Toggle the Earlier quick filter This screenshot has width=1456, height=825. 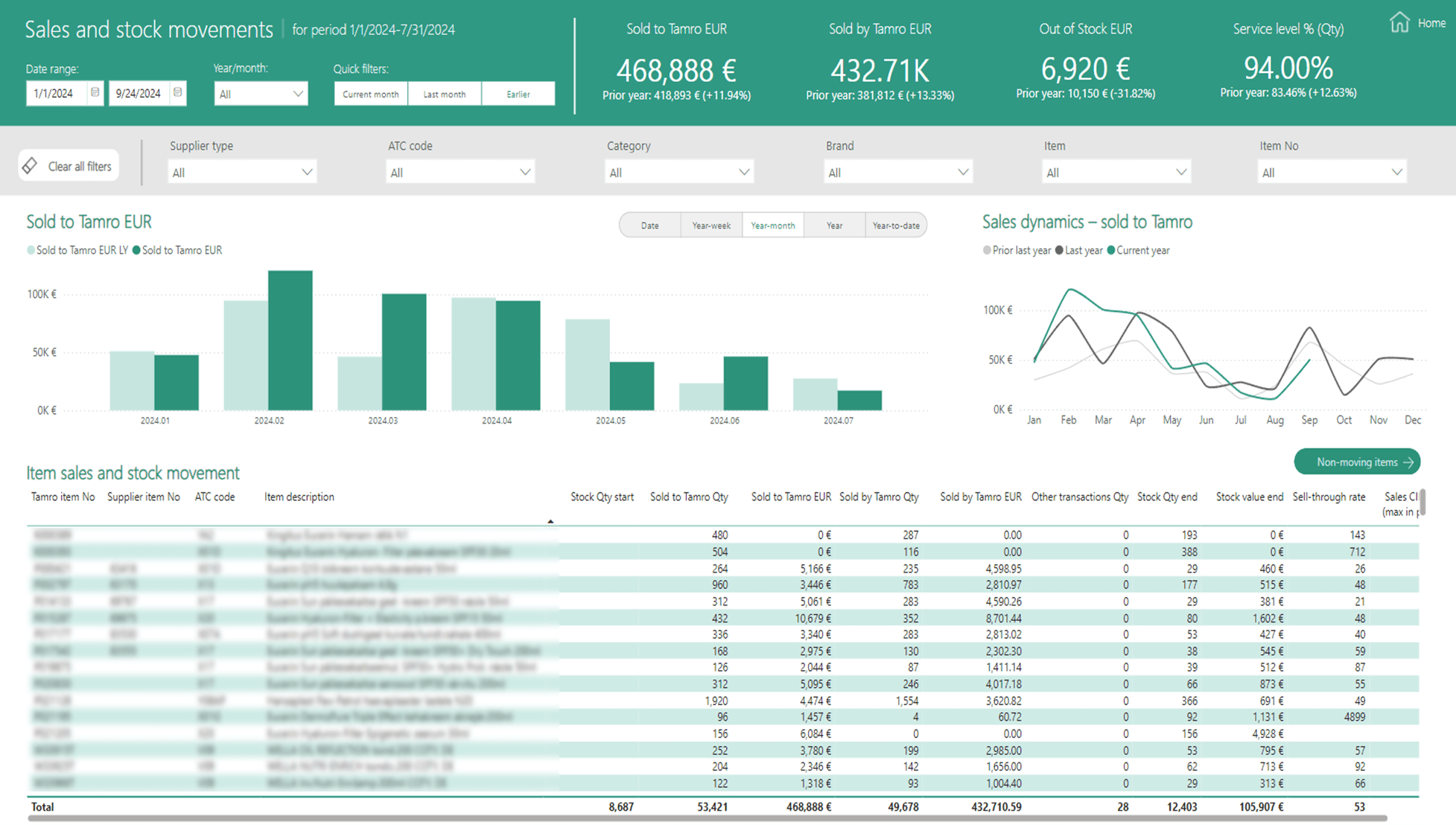click(518, 94)
